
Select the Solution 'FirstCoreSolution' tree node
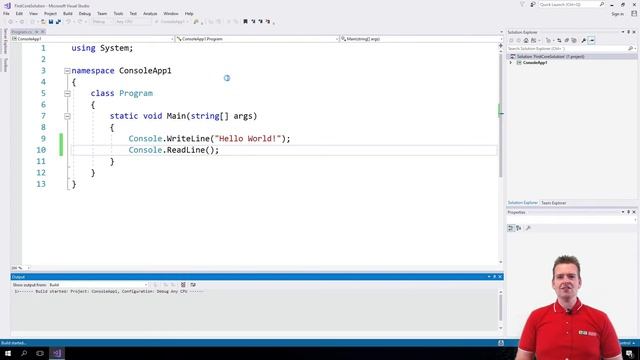550,57
